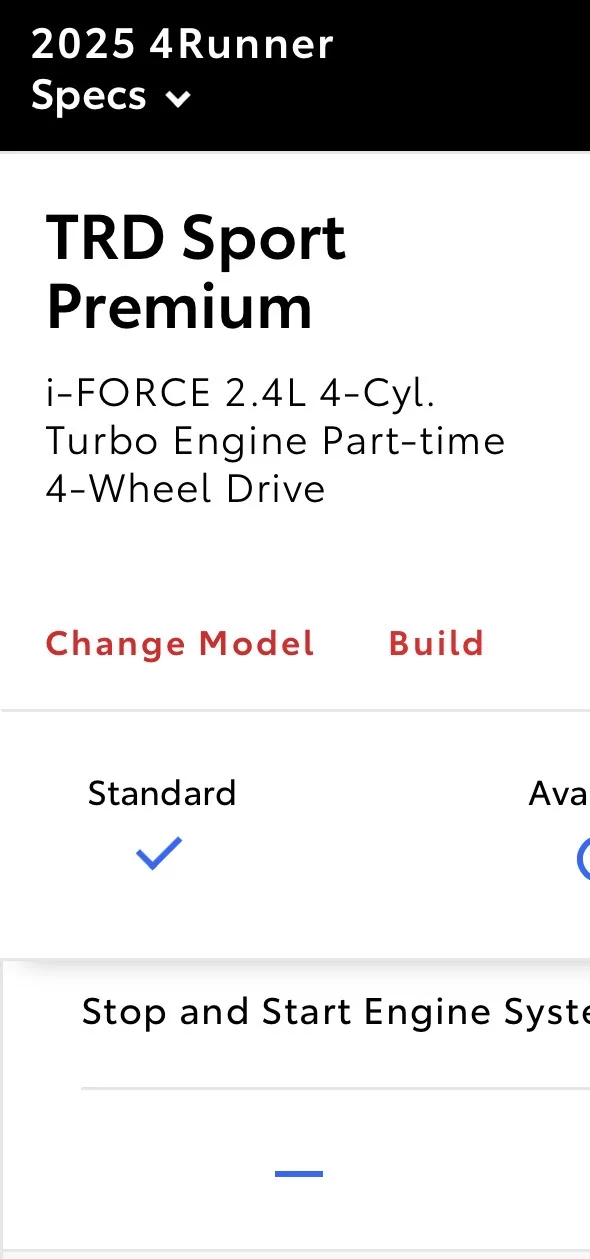Click the divider line in the feature card
This screenshot has width=590, height=1259.
tap(335, 1084)
